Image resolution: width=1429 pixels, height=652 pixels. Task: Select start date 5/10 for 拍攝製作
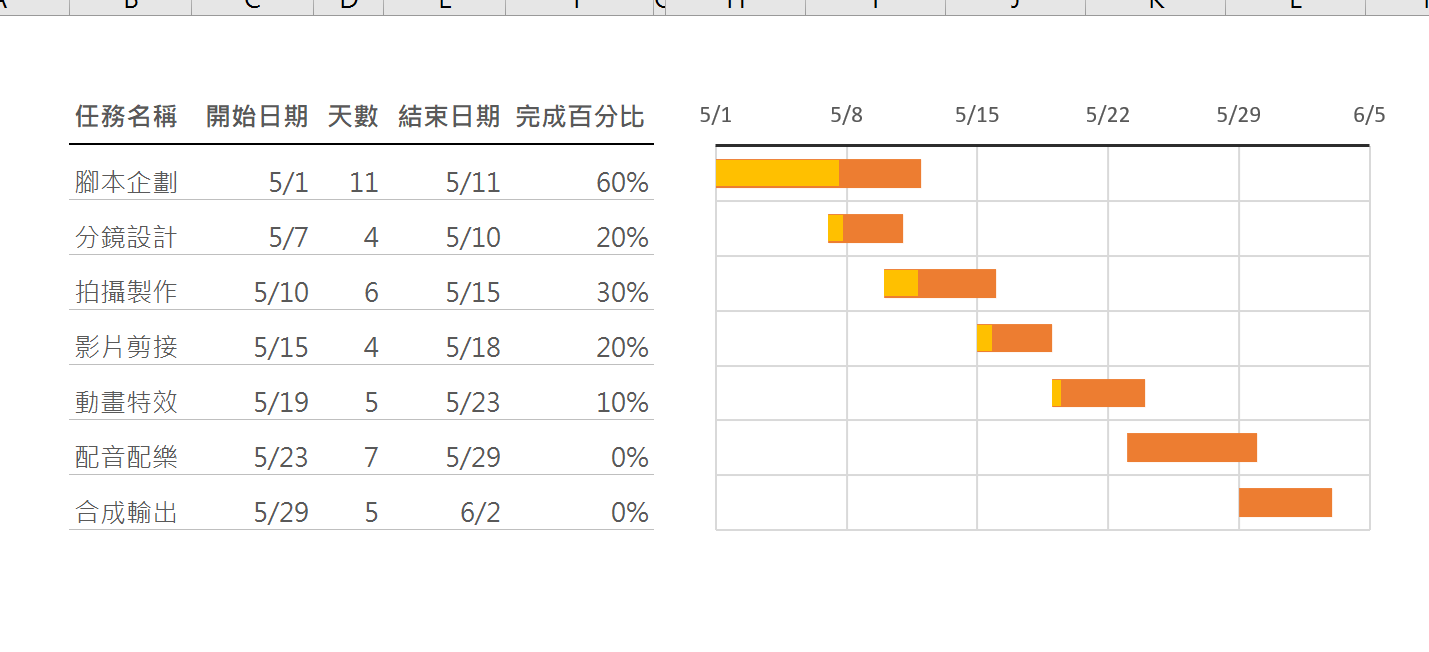coord(281,292)
